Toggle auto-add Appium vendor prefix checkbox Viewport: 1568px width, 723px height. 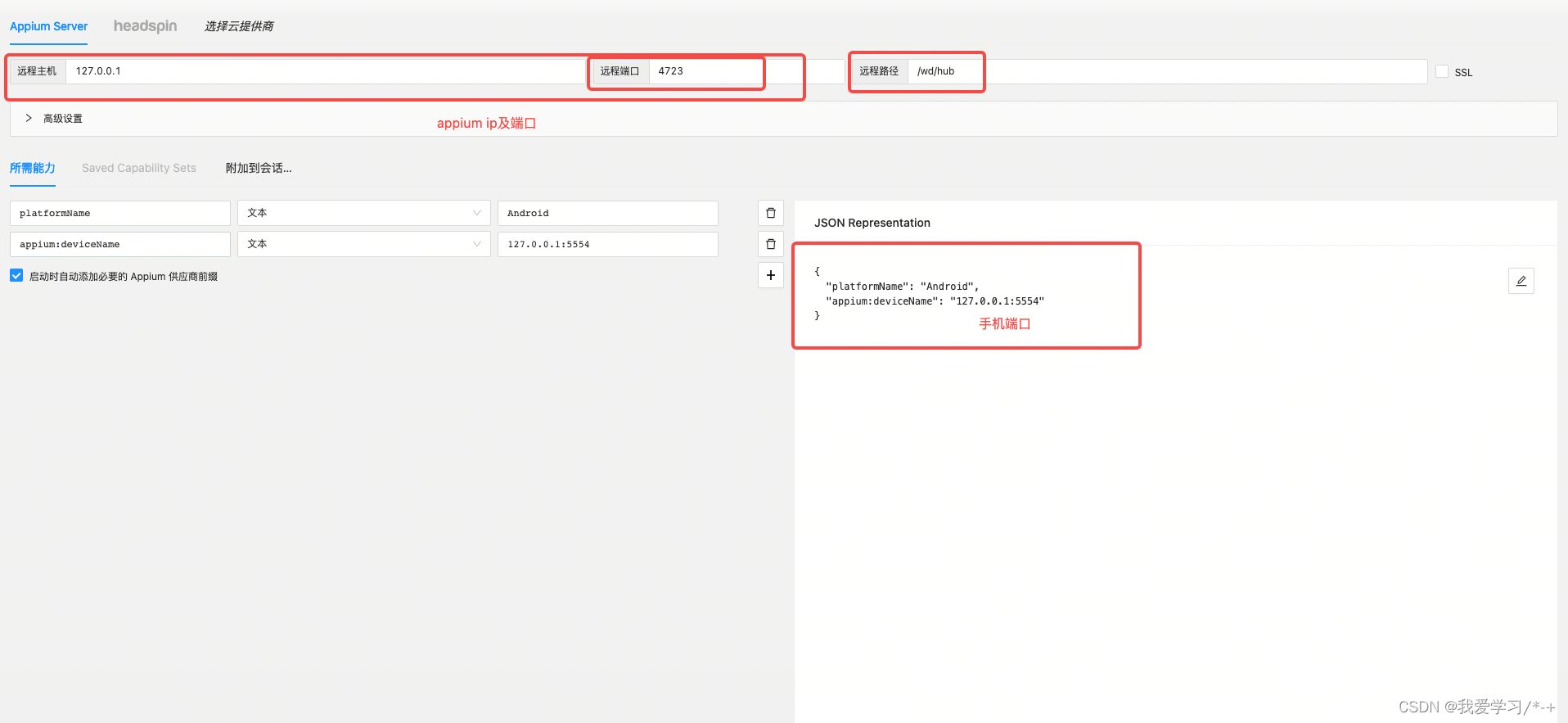[16, 276]
